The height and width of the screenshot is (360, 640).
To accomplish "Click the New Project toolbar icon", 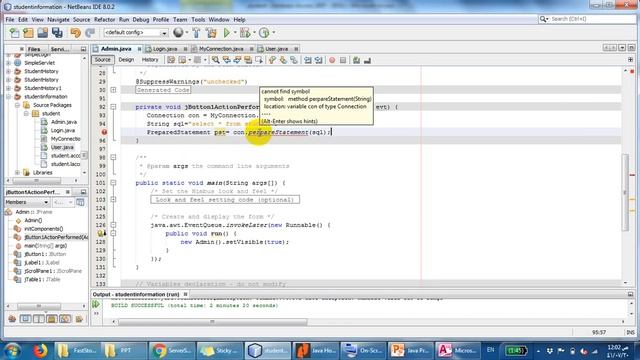I will (x=28, y=33).
